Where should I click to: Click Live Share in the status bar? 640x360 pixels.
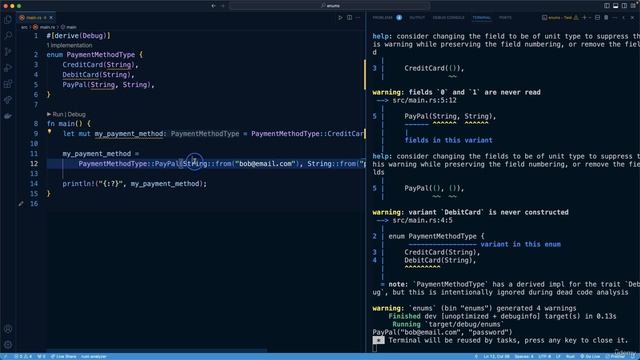[64, 356]
